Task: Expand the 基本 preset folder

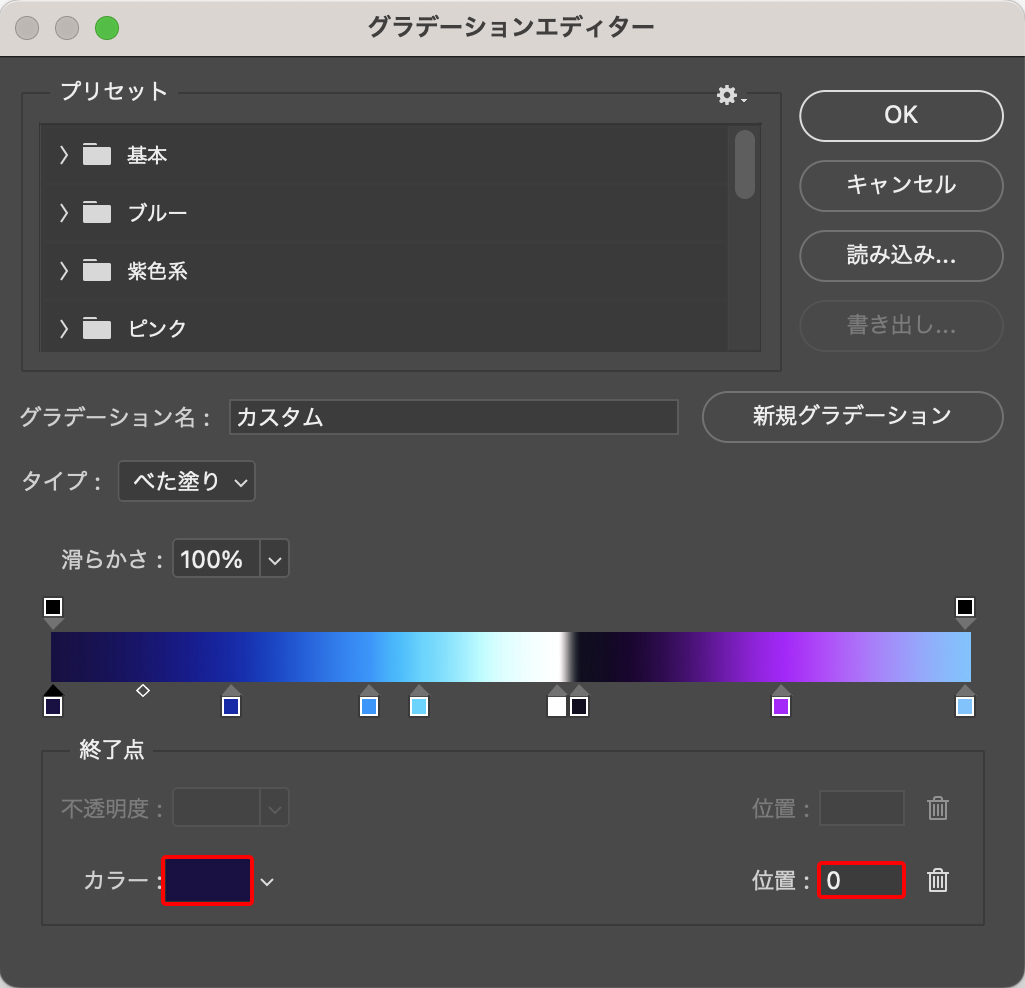Action: (65, 155)
